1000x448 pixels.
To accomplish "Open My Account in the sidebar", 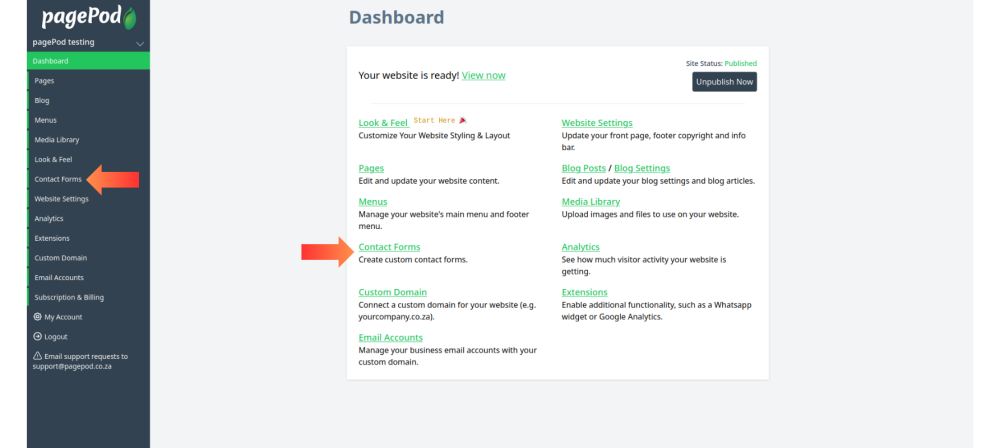I will (63, 317).
